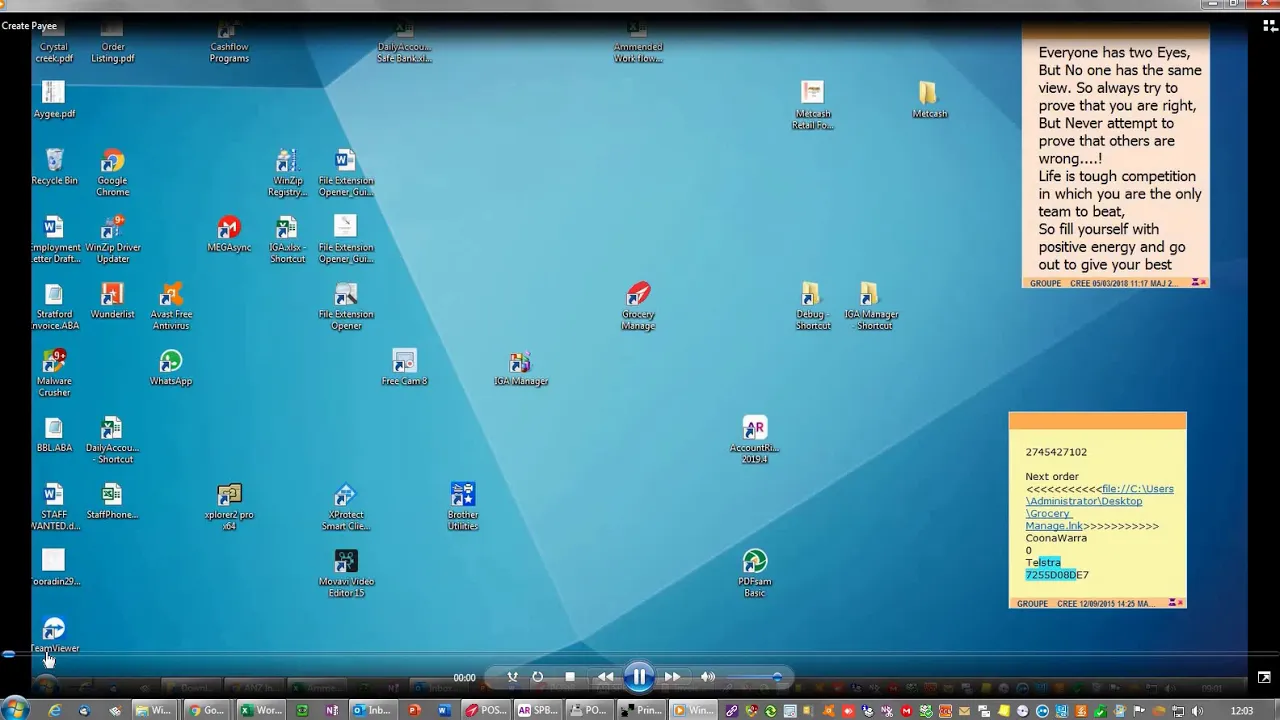This screenshot has height=720, width=1280.
Task: Skip to previous with rewind button
Action: click(605, 677)
